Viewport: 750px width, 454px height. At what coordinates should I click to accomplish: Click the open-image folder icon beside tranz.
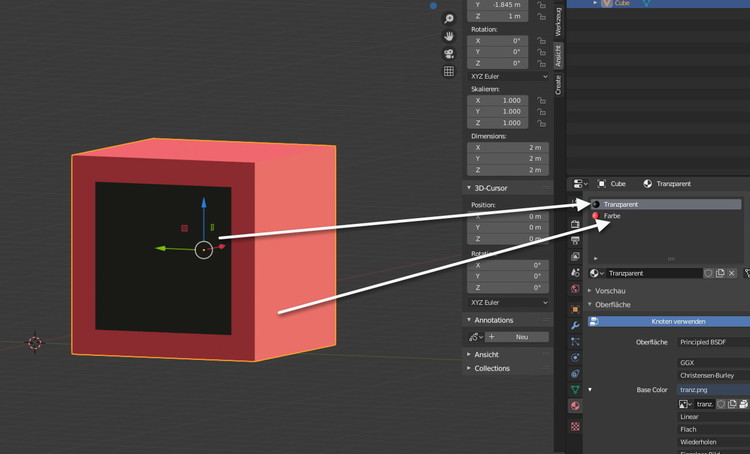(743, 404)
